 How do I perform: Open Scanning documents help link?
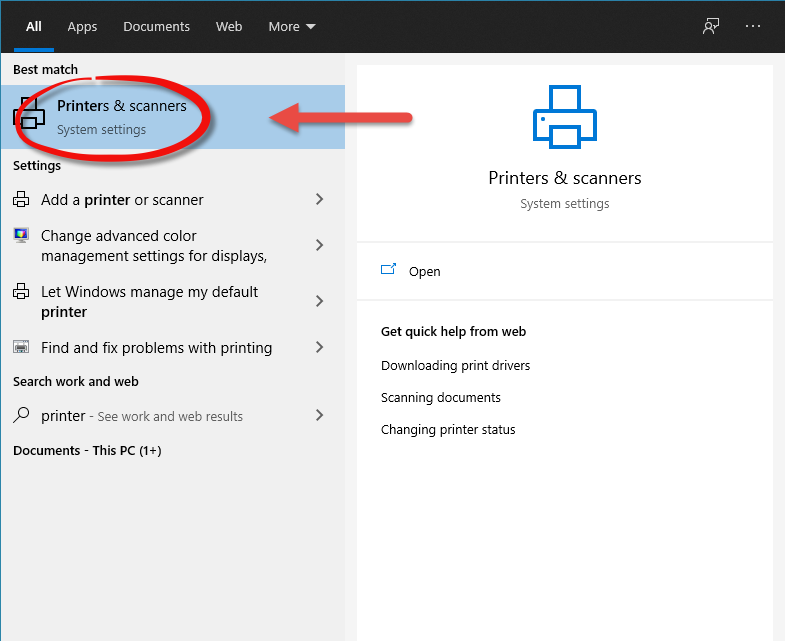pyautogui.click(x=441, y=398)
